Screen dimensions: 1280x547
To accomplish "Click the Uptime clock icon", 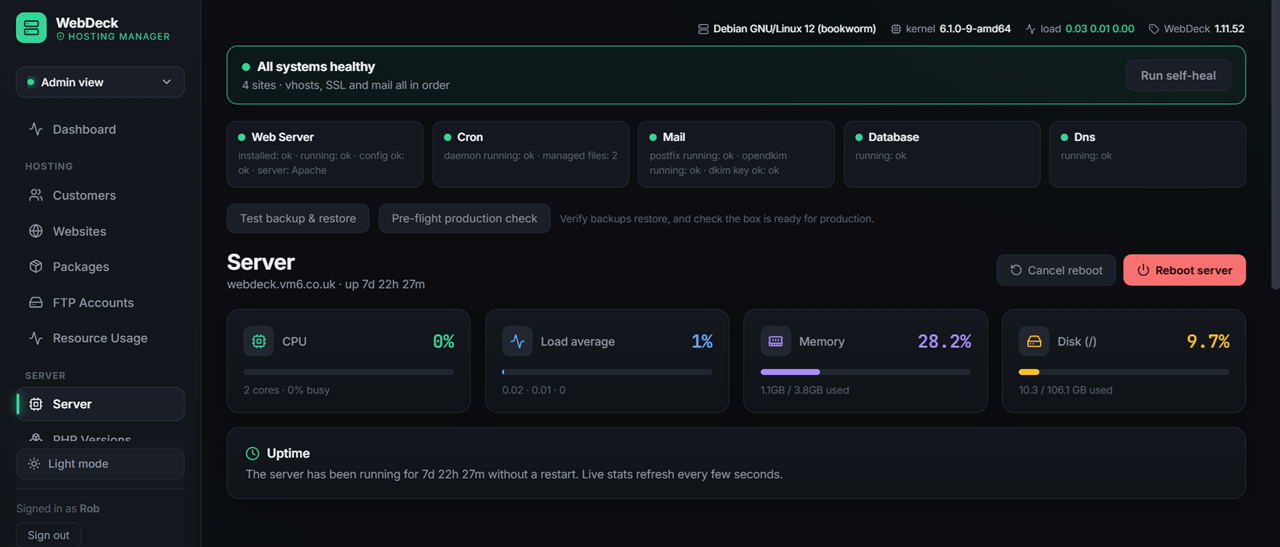I will 253,453.
